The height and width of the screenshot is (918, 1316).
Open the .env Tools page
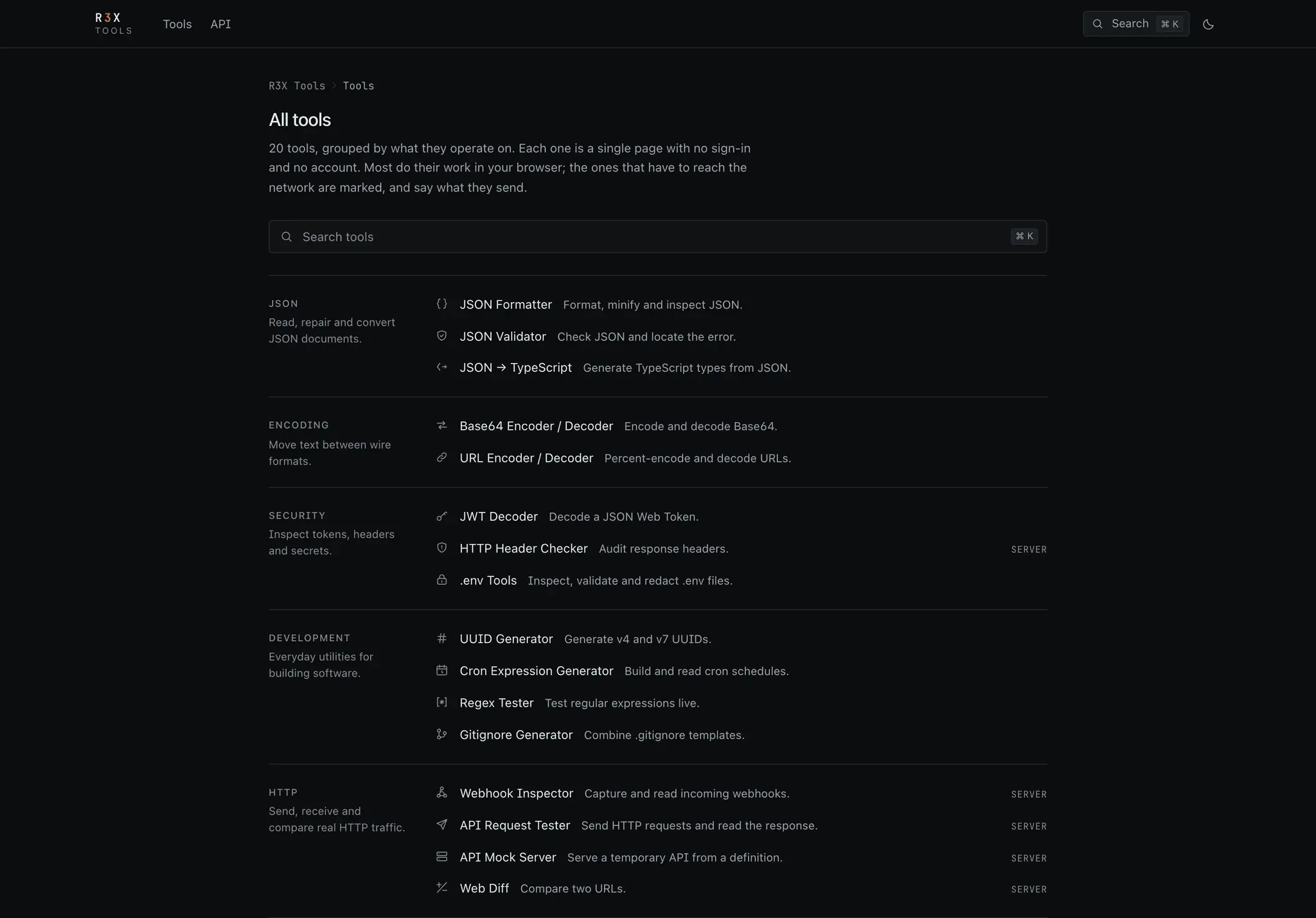[488, 581]
